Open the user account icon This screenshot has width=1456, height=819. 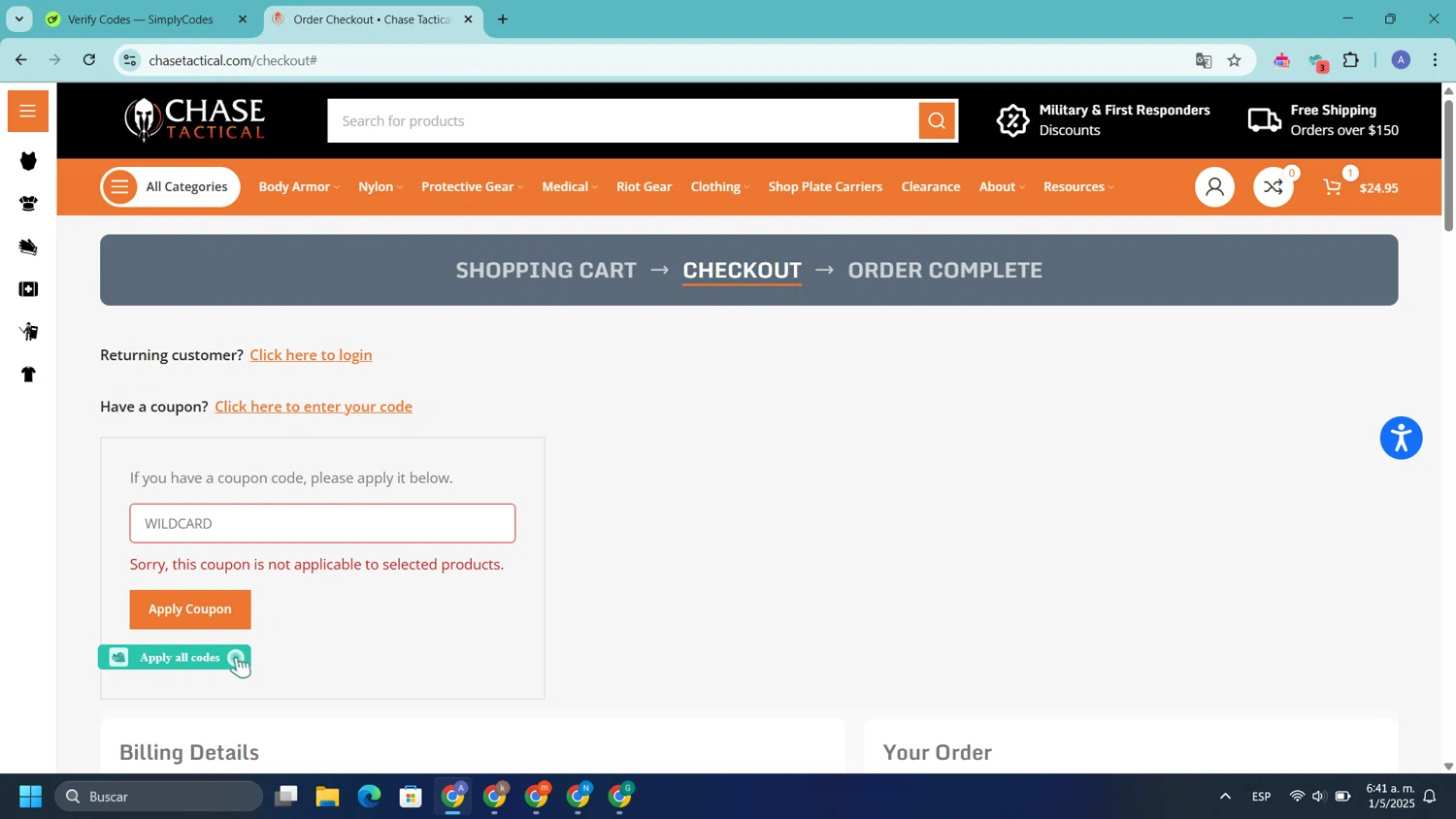pyautogui.click(x=1214, y=187)
